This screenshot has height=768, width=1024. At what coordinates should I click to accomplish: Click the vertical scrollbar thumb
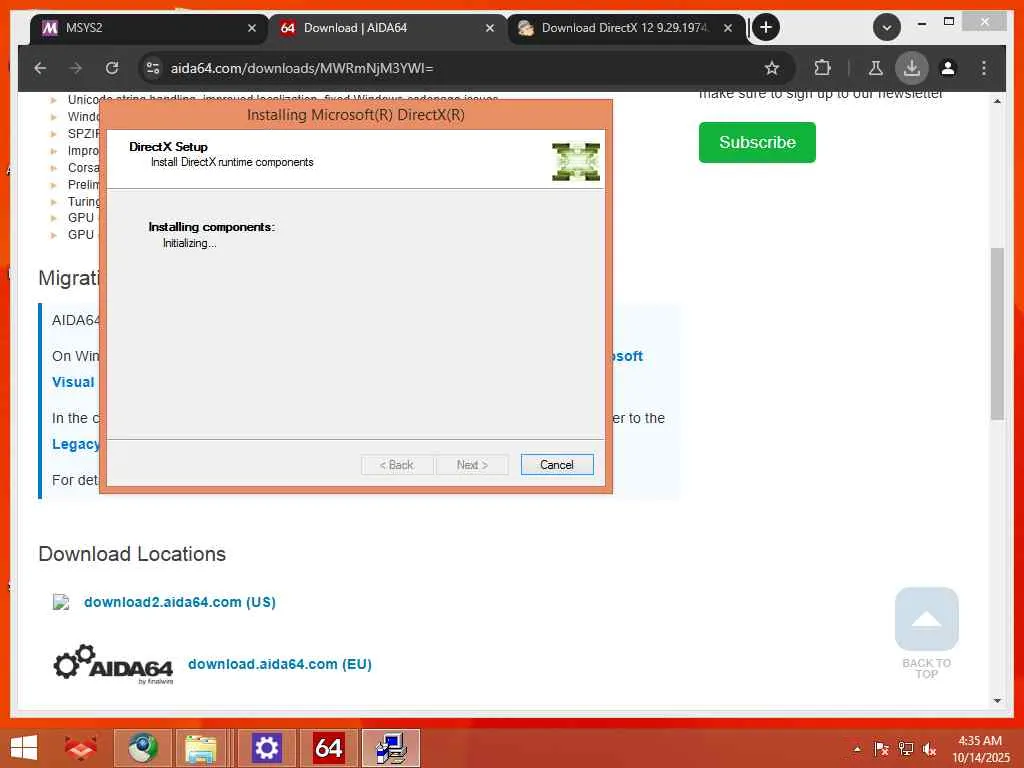pos(997,334)
